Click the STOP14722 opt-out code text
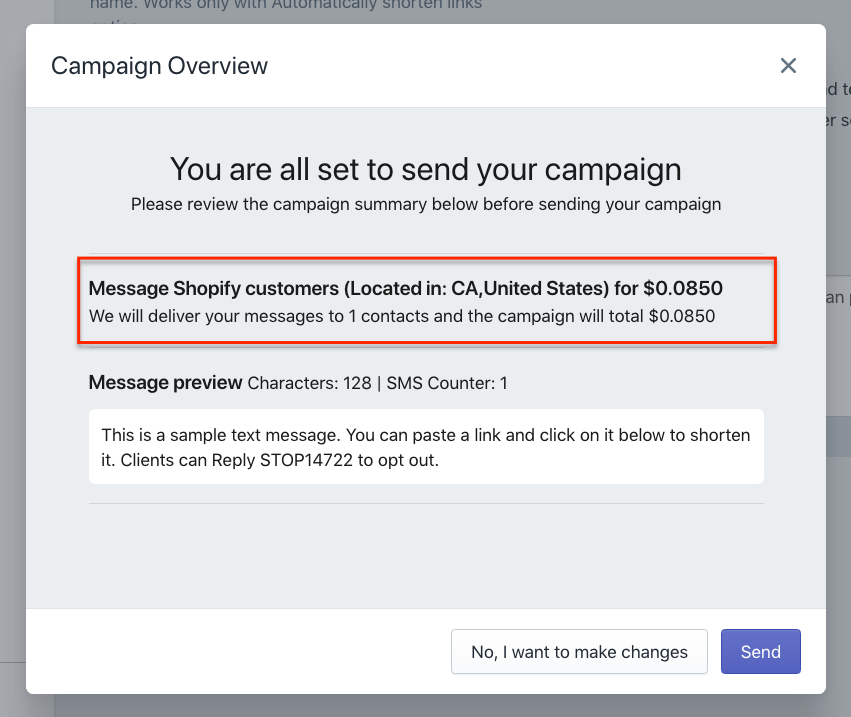 306,460
